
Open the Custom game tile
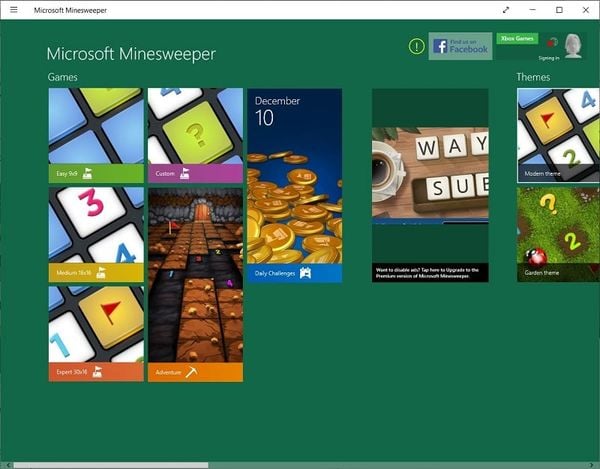pyautogui.click(x=195, y=135)
